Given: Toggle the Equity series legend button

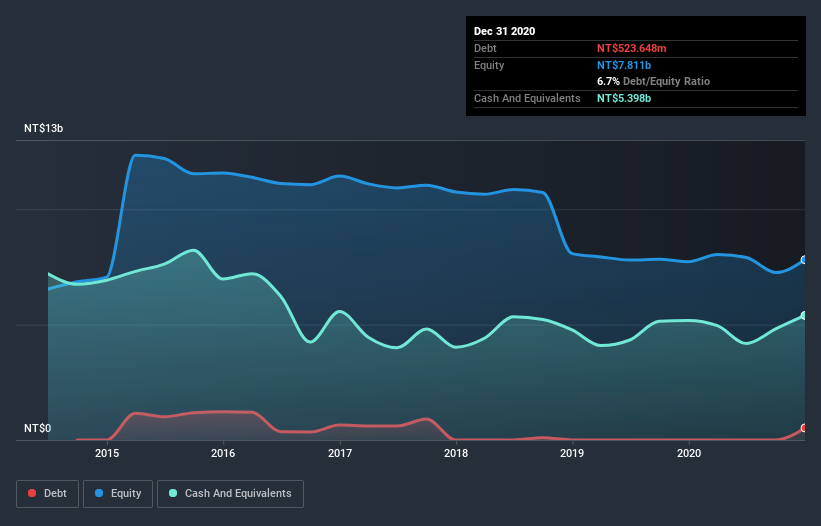Looking at the screenshot, I should (118, 494).
